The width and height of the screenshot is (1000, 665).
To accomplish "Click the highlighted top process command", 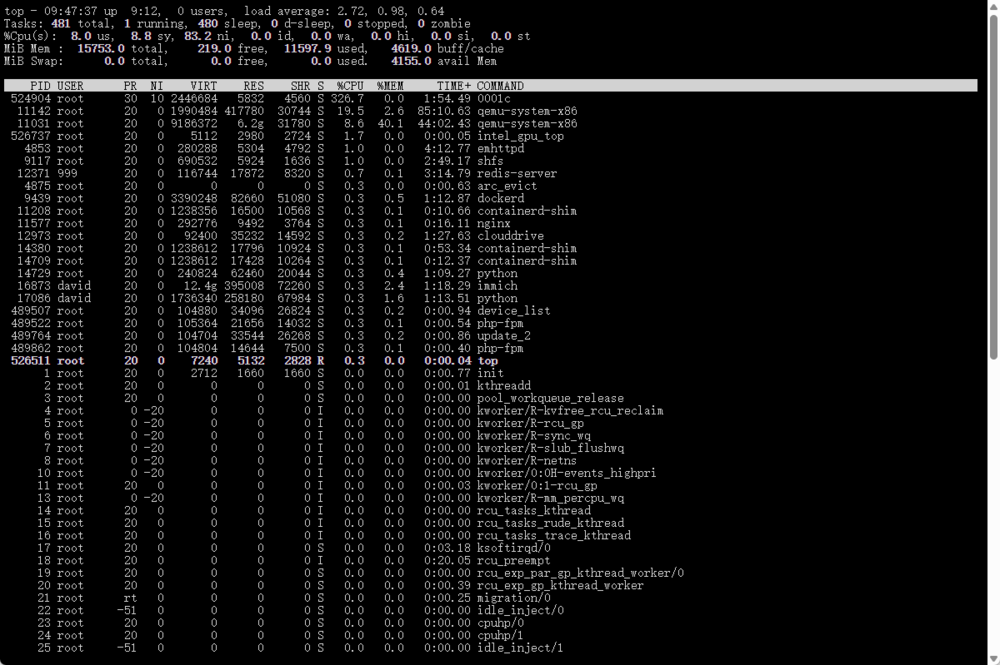I will 487,361.
